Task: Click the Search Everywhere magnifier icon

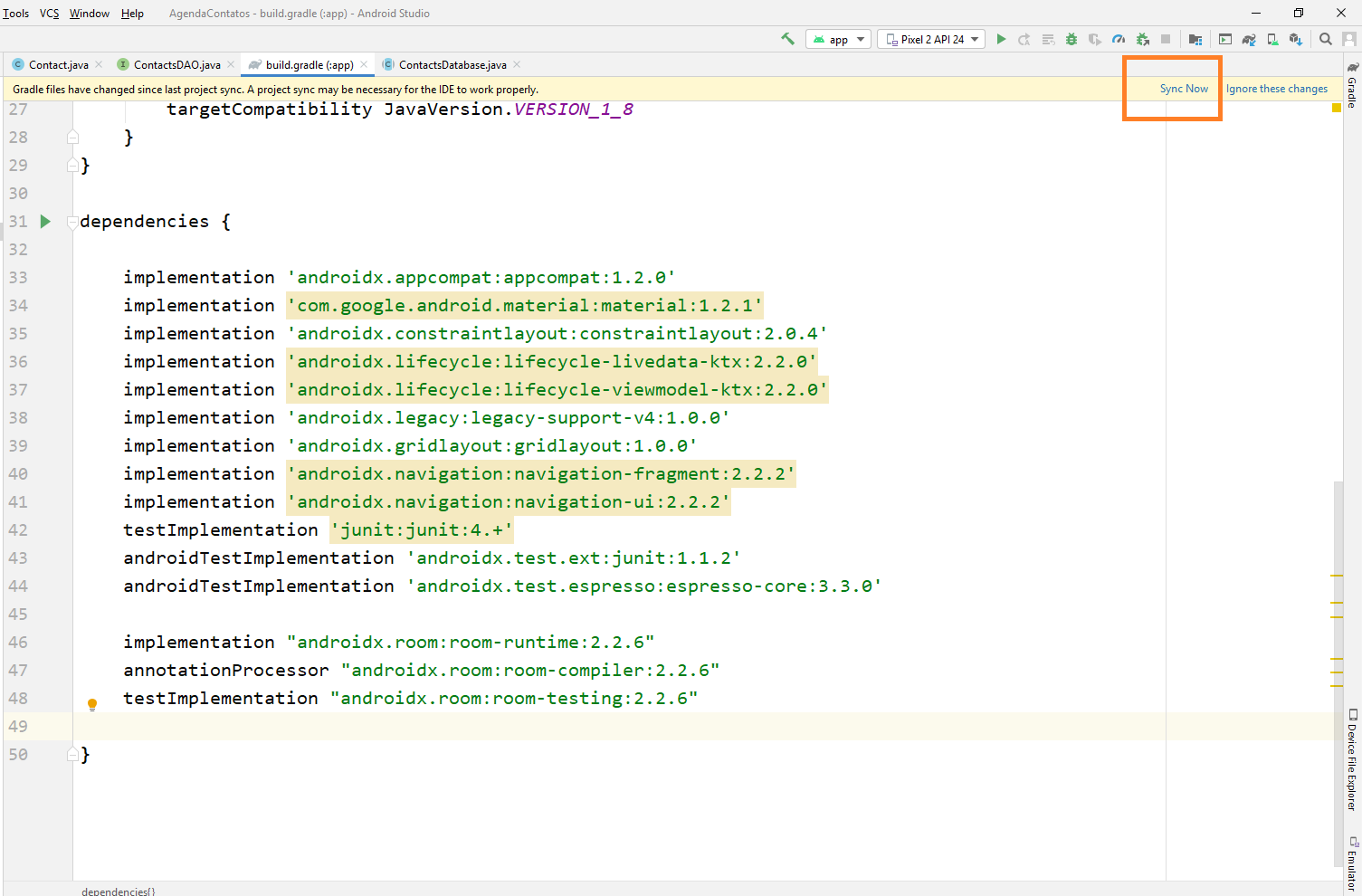Action: click(1326, 39)
